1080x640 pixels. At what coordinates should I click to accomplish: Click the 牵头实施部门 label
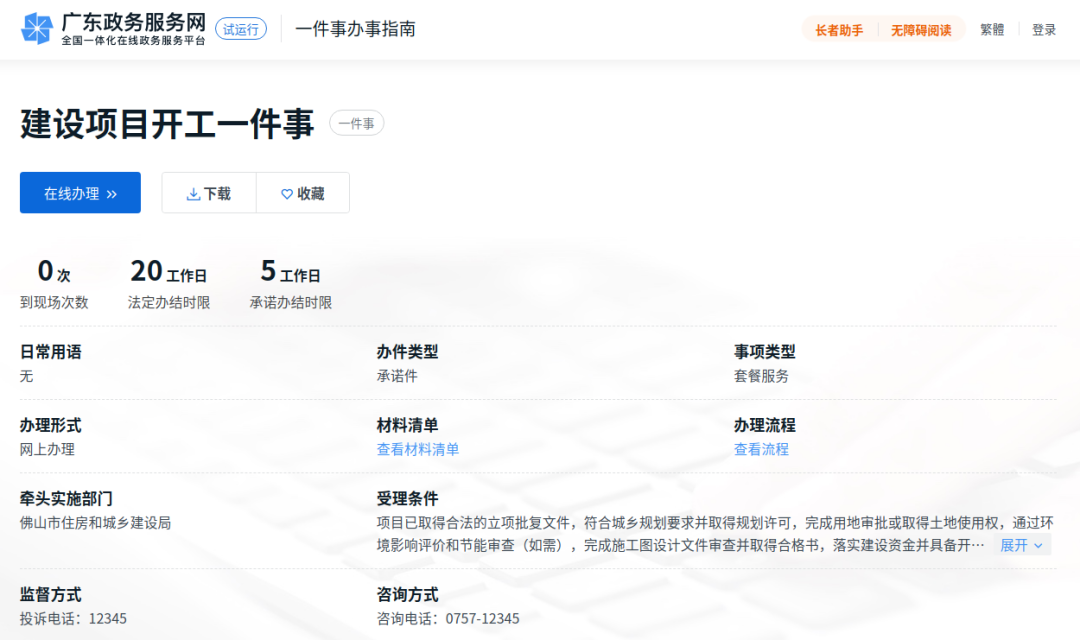coord(66,499)
